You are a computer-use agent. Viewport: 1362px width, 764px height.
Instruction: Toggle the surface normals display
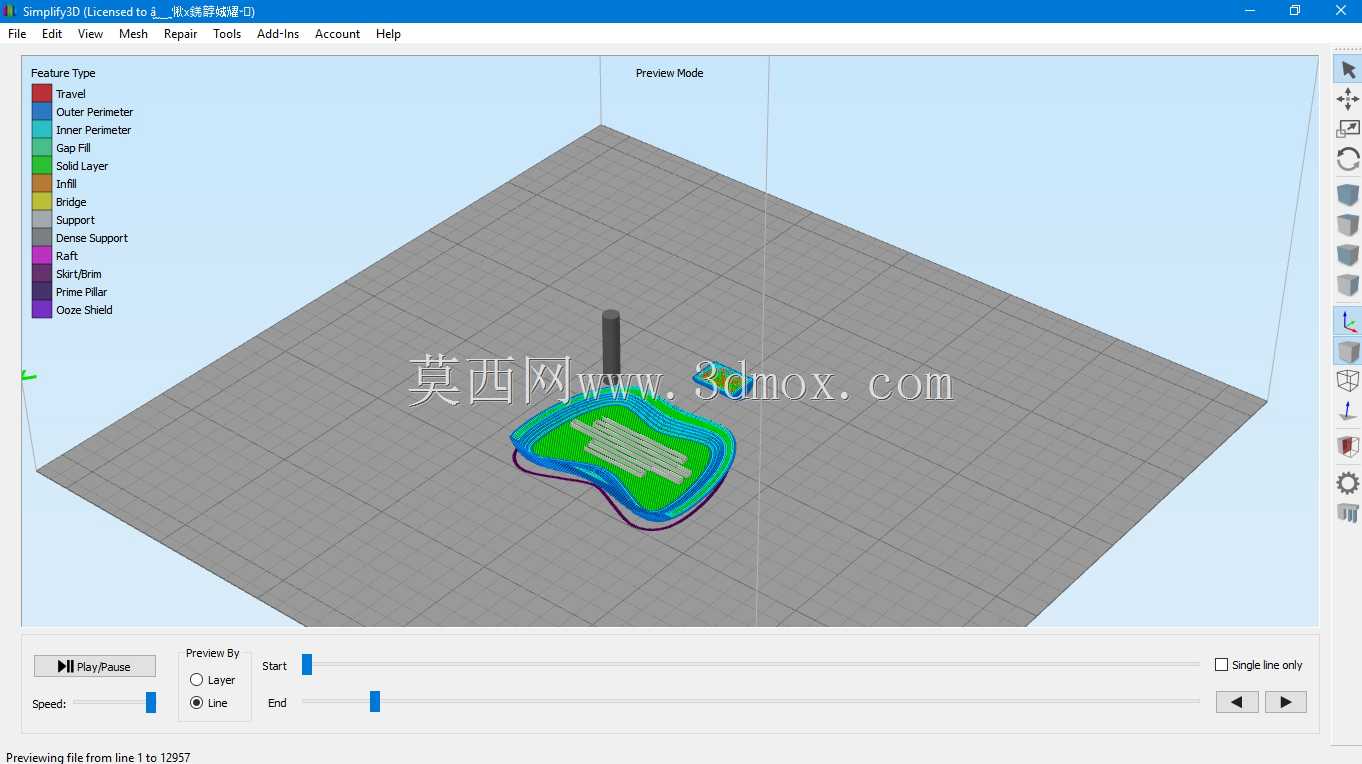pos(1348,411)
